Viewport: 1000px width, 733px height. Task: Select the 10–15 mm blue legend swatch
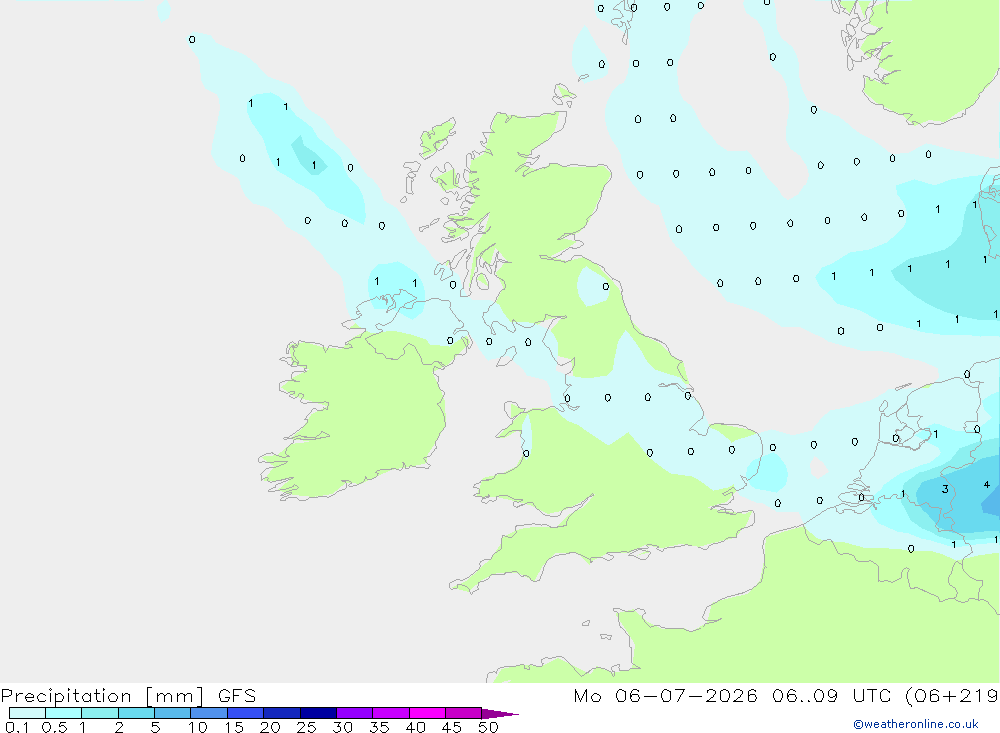(x=209, y=713)
